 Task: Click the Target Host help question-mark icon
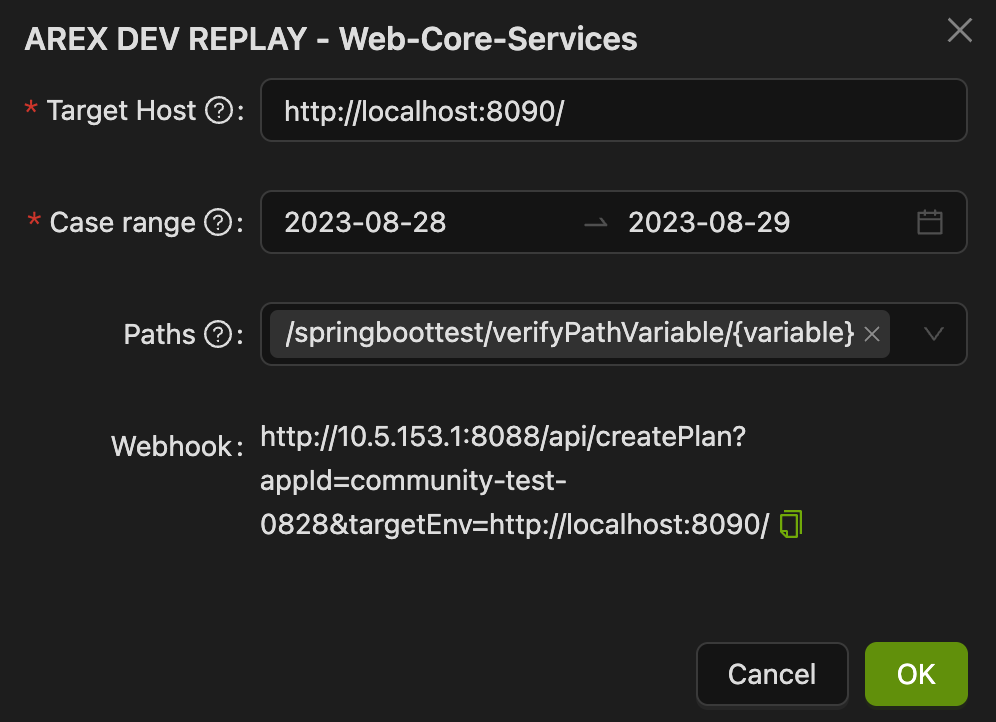tap(219, 111)
